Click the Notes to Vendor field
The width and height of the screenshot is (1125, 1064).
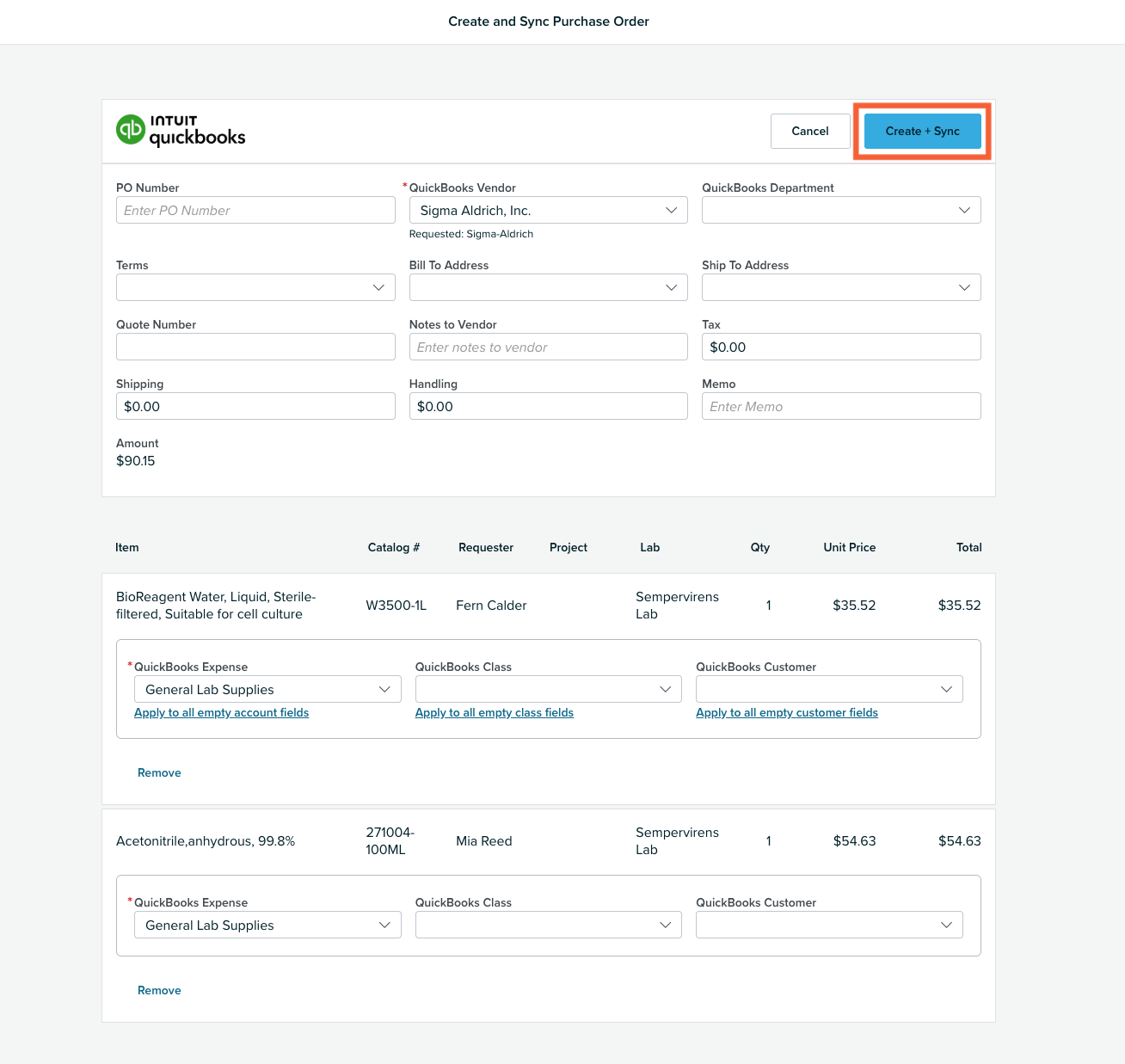[548, 347]
